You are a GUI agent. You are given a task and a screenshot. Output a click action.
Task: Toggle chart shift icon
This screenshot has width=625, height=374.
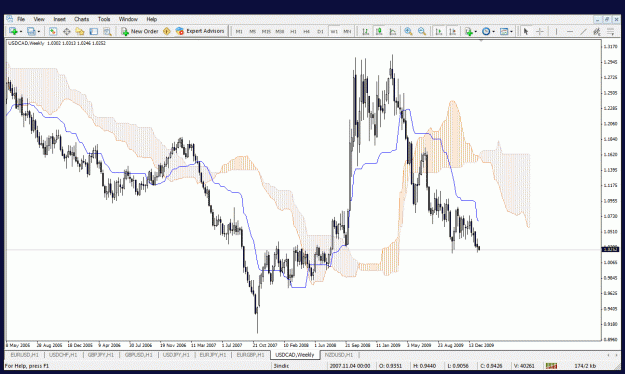pos(452,31)
